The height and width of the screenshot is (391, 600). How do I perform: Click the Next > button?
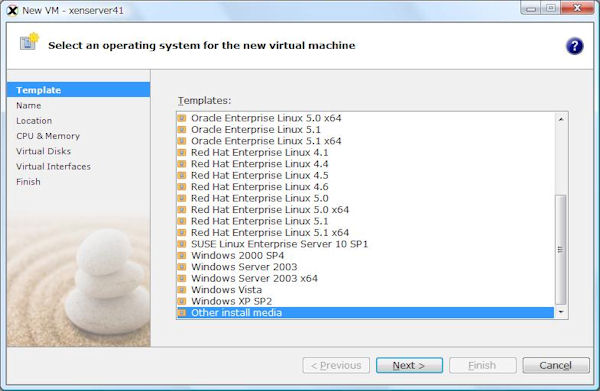(x=409, y=365)
